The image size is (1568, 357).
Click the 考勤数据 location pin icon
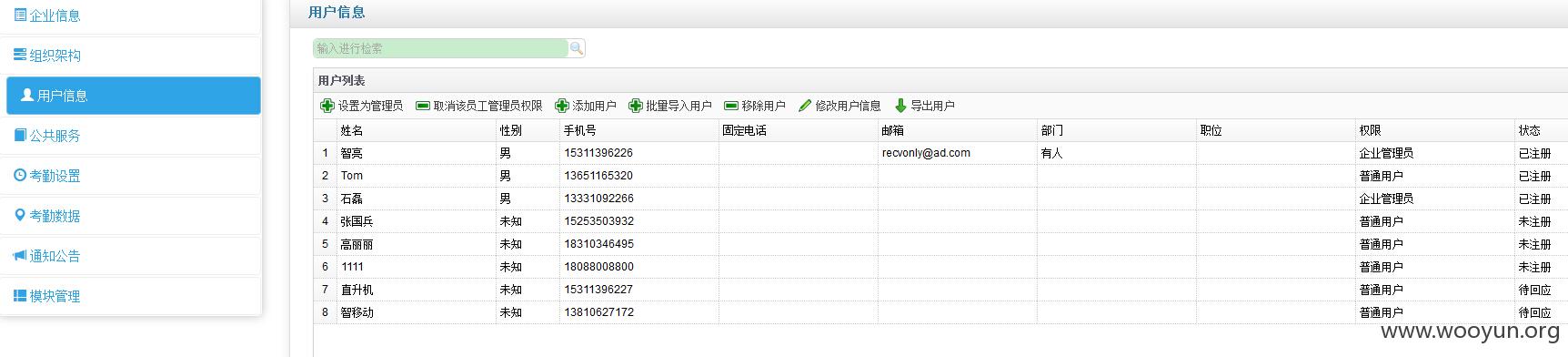20,215
